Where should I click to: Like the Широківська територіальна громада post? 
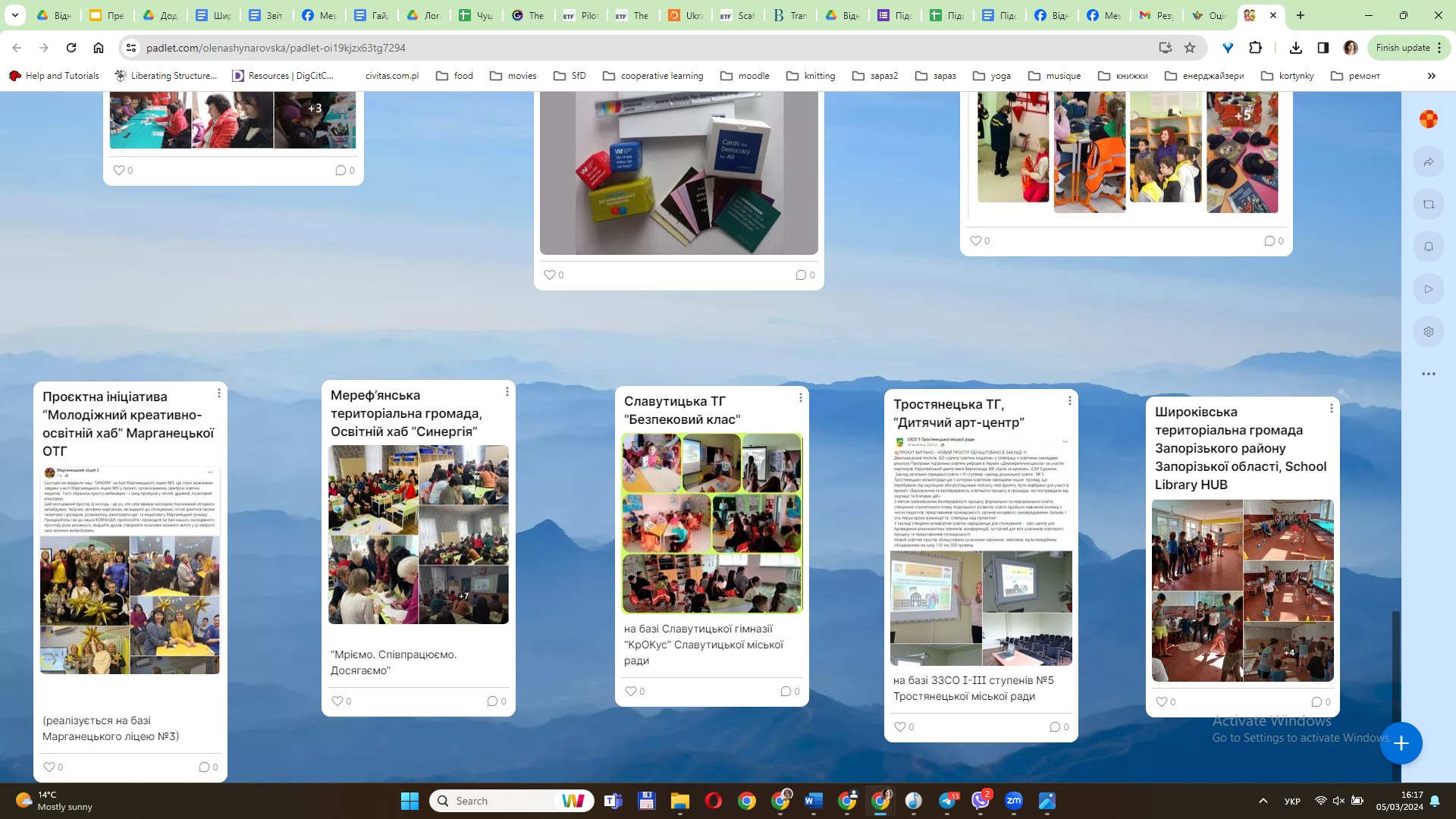(x=1161, y=701)
